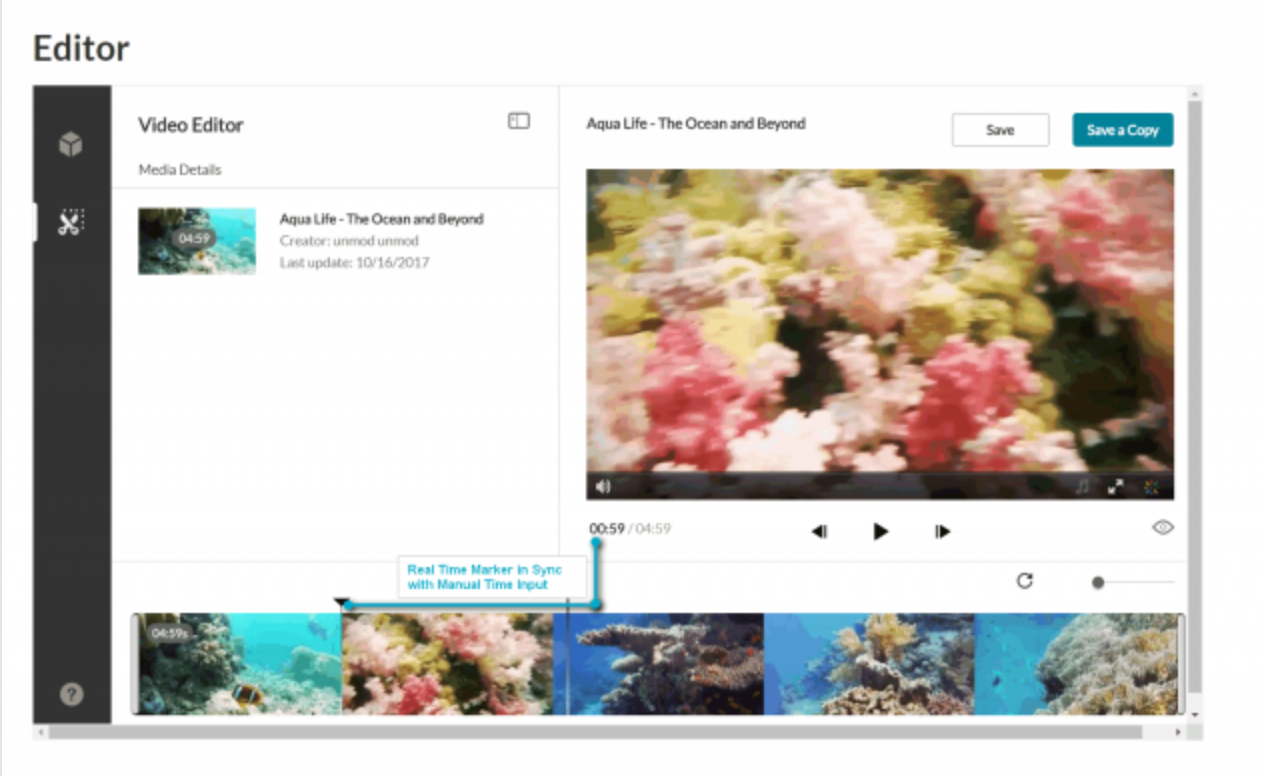Screen dimensions: 1264x776
Task: Click the music note icon in the player
Action: (x=1083, y=487)
